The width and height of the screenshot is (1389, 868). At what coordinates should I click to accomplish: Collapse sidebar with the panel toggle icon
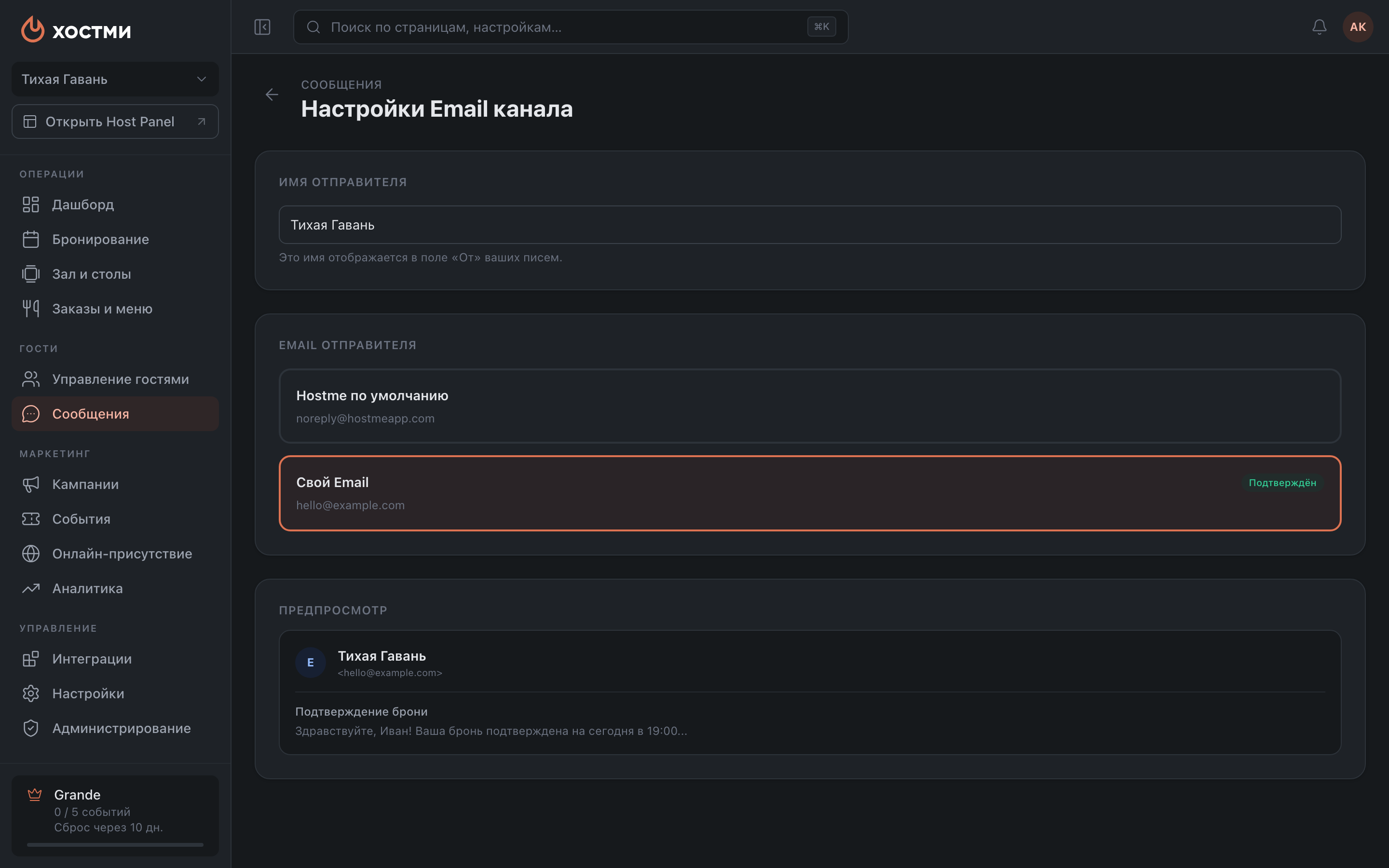[x=262, y=27]
